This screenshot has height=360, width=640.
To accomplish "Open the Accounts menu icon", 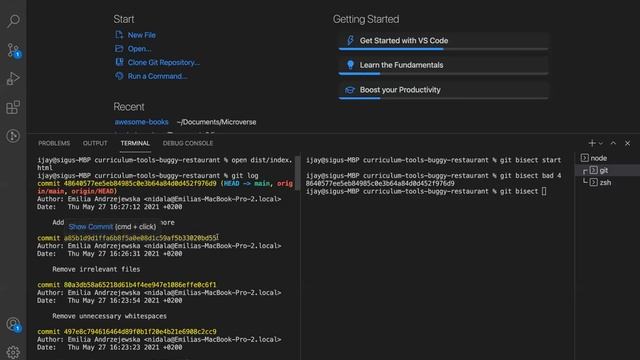I will (x=13, y=324).
